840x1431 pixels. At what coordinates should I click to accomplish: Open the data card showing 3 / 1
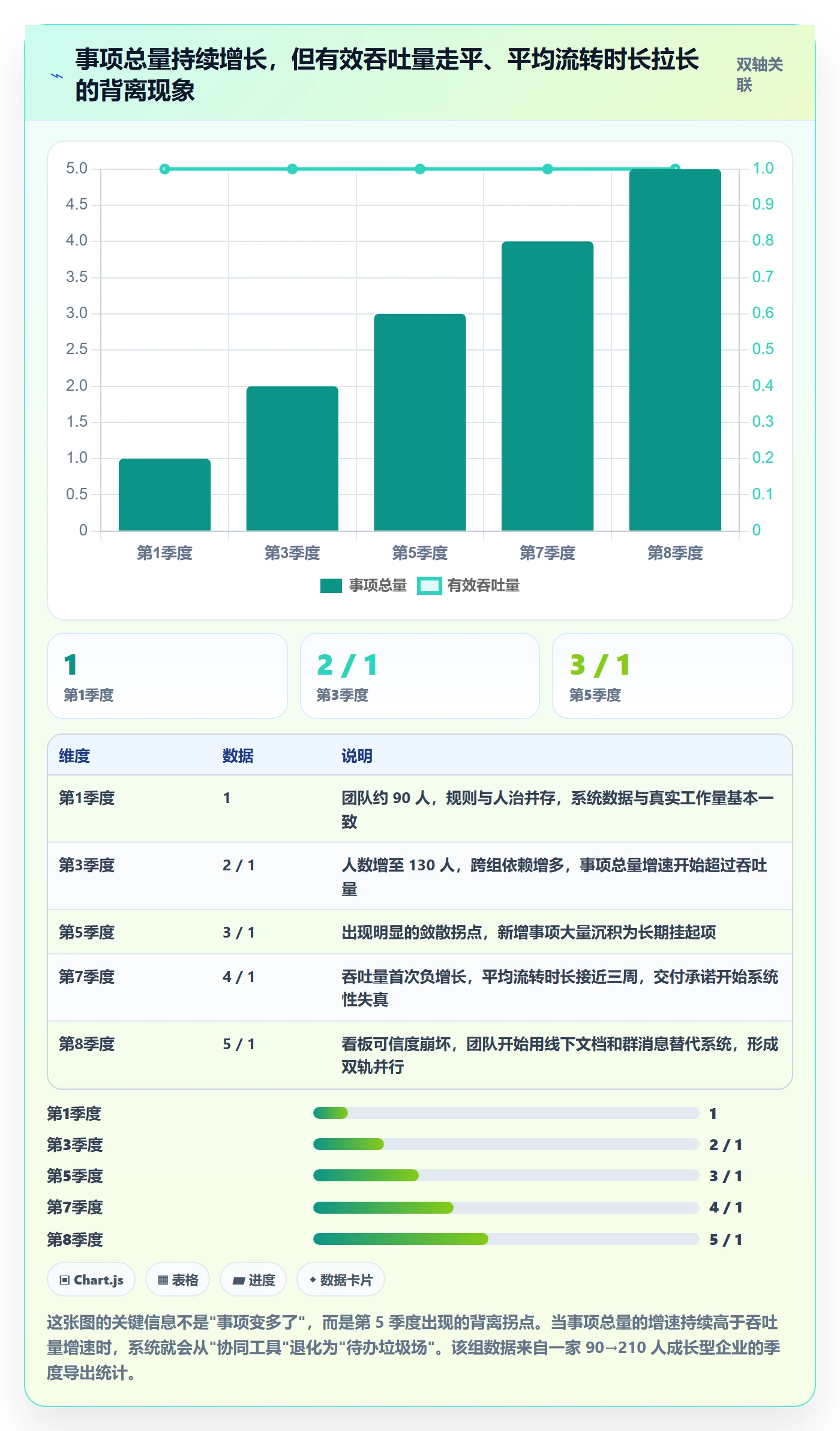(673, 676)
